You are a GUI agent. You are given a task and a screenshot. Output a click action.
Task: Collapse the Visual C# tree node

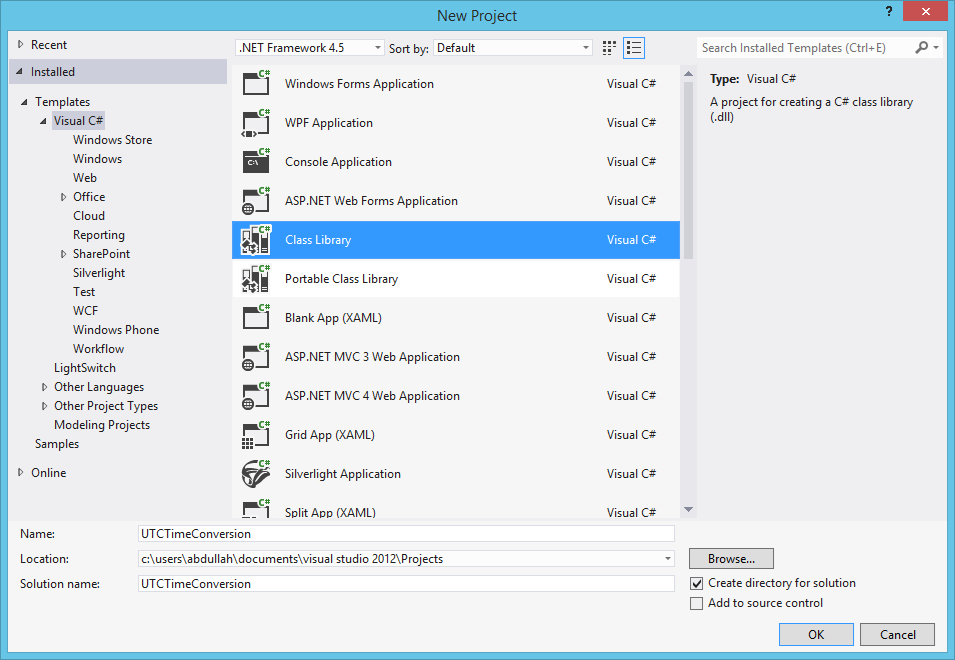pyautogui.click(x=43, y=121)
